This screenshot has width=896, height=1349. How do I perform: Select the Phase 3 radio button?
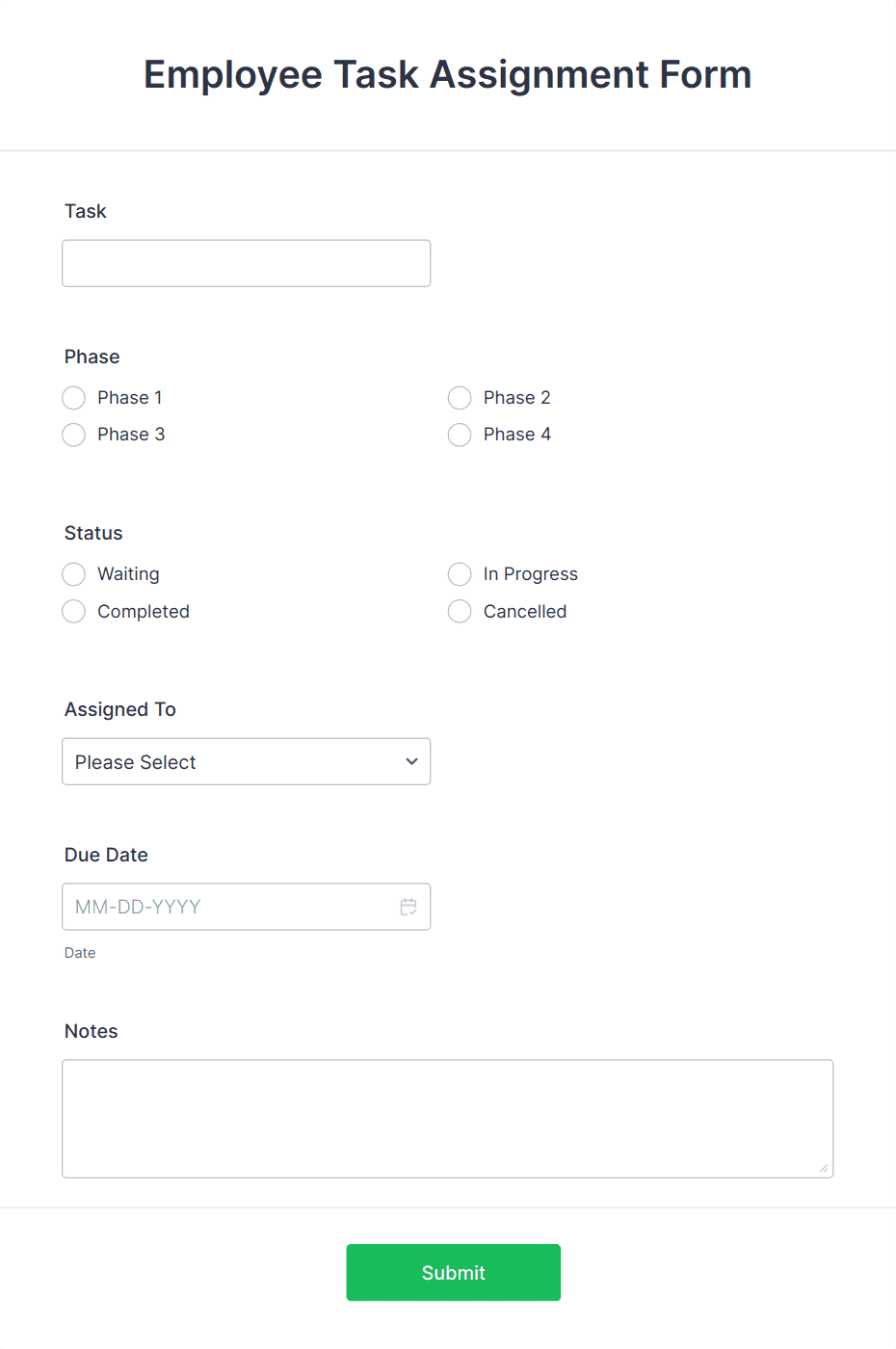click(x=73, y=435)
